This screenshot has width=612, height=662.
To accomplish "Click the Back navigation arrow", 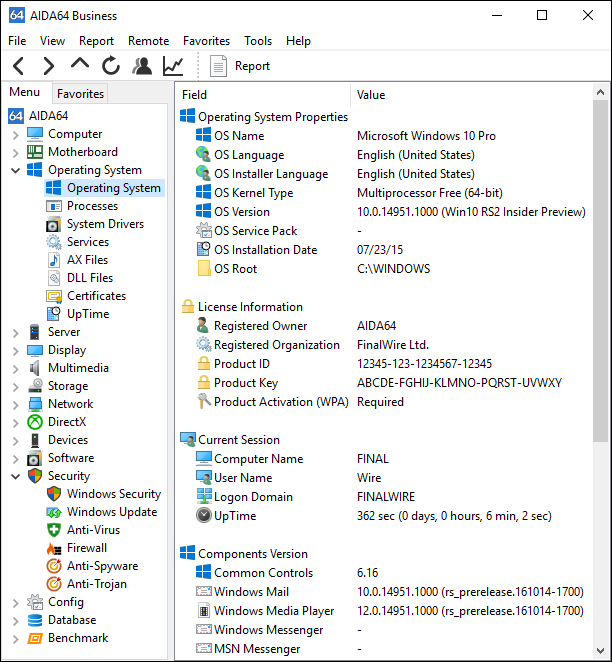I will coord(19,66).
